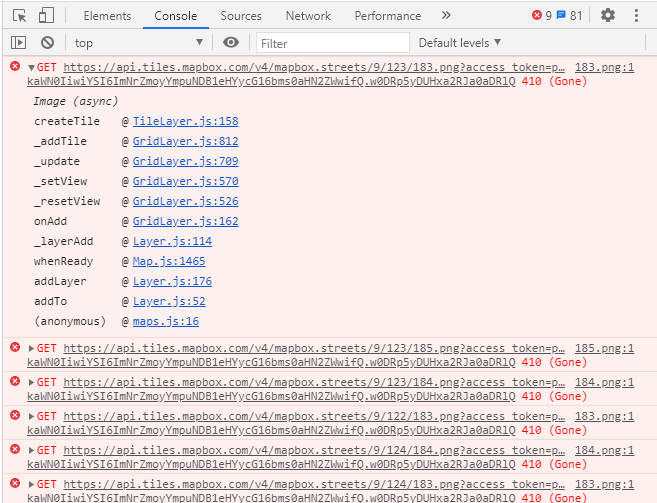
Task: Toggle the live expression eye icon
Action: coord(230,42)
